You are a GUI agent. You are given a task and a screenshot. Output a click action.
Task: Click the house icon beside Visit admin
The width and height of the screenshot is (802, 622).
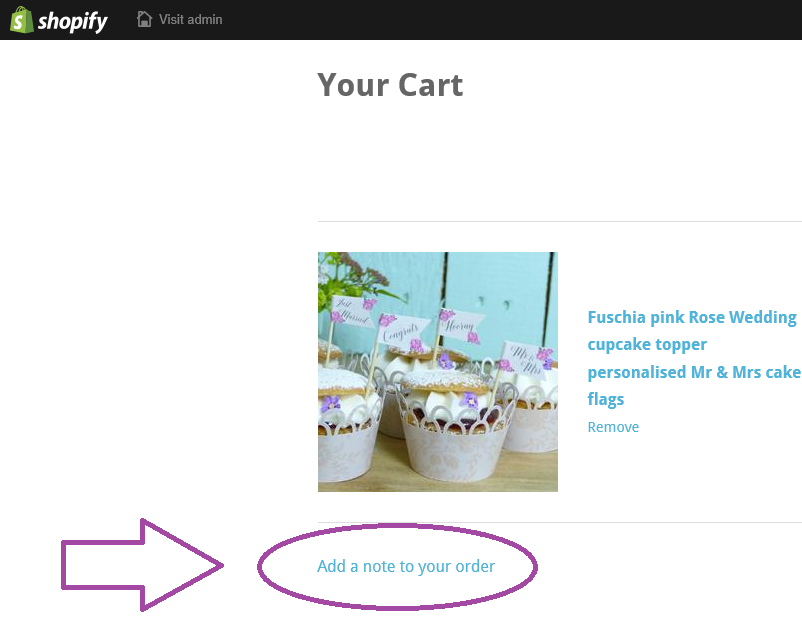coord(145,19)
